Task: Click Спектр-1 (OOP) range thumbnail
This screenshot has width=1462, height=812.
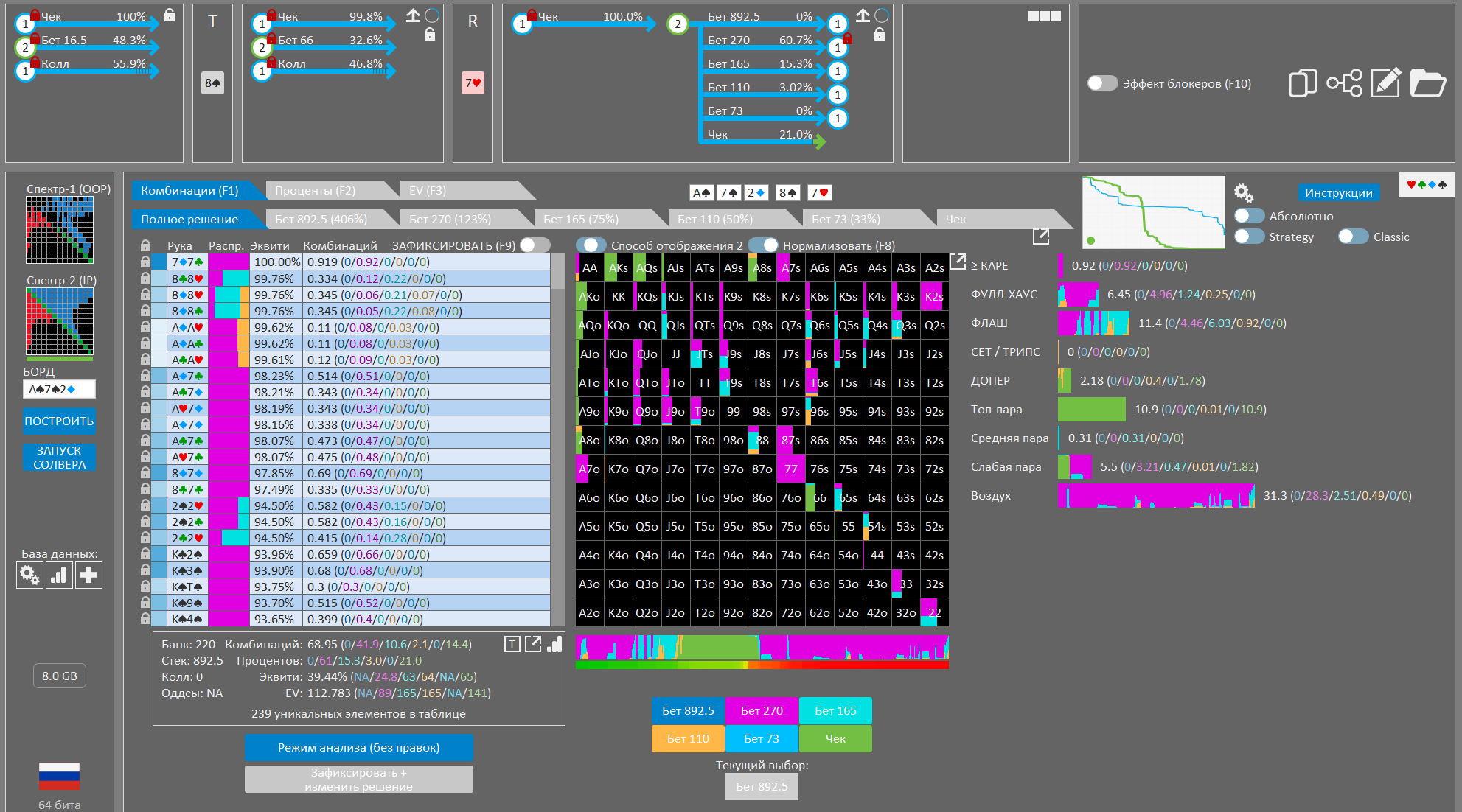Action: click(x=60, y=230)
